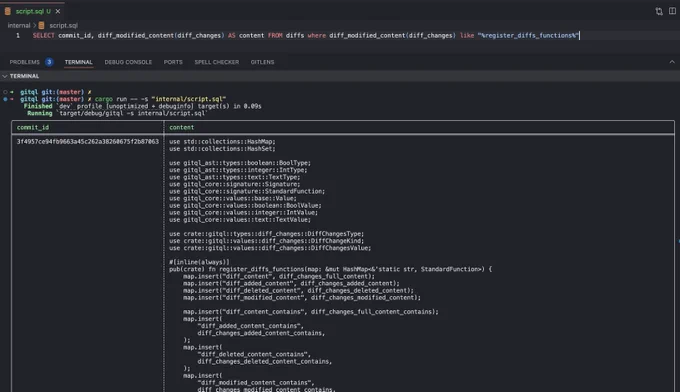Close the script.sql editor tab
Viewport: 680px width, 392px height.
[x=58, y=11]
